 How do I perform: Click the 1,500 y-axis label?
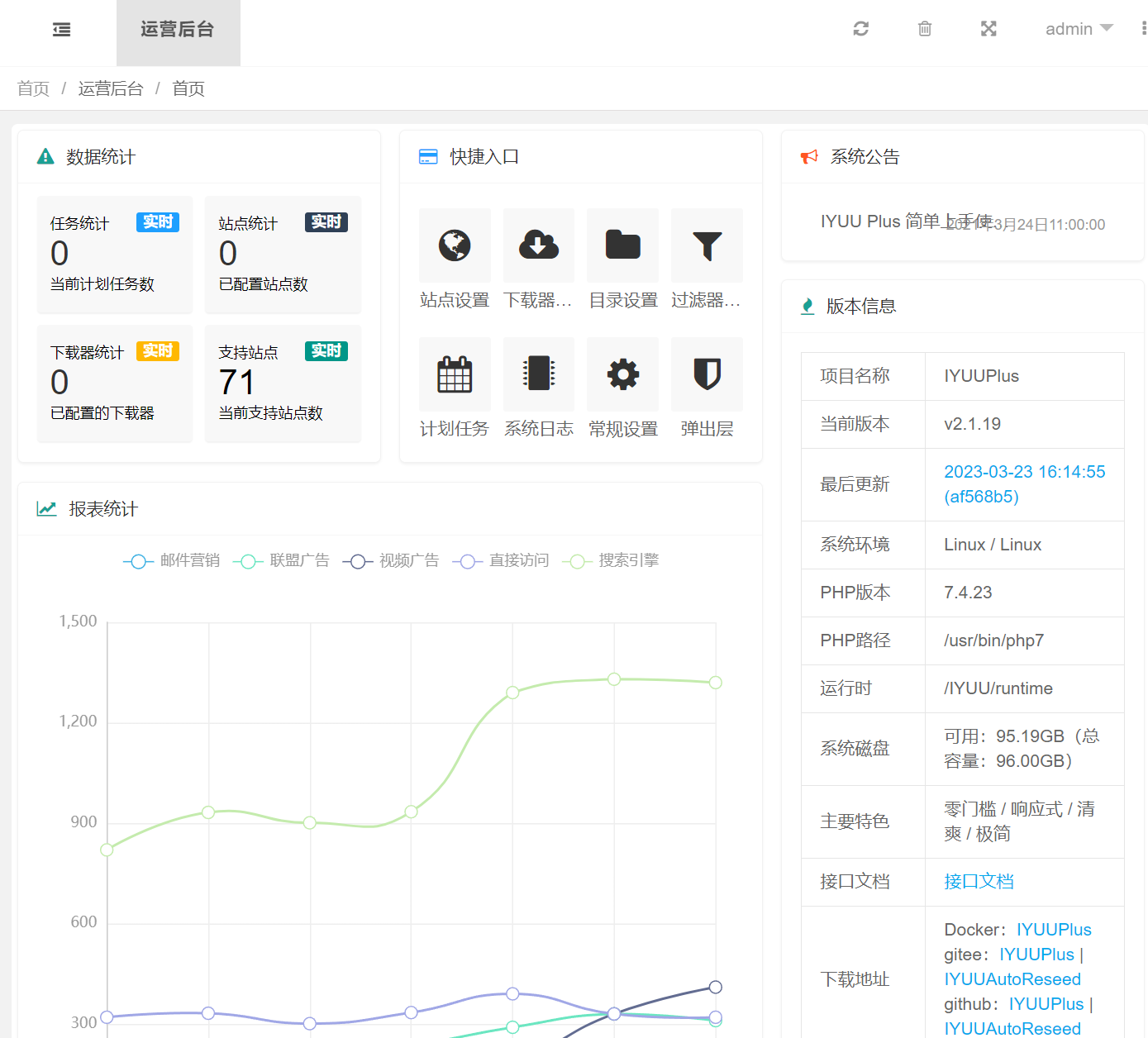[78, 621]
